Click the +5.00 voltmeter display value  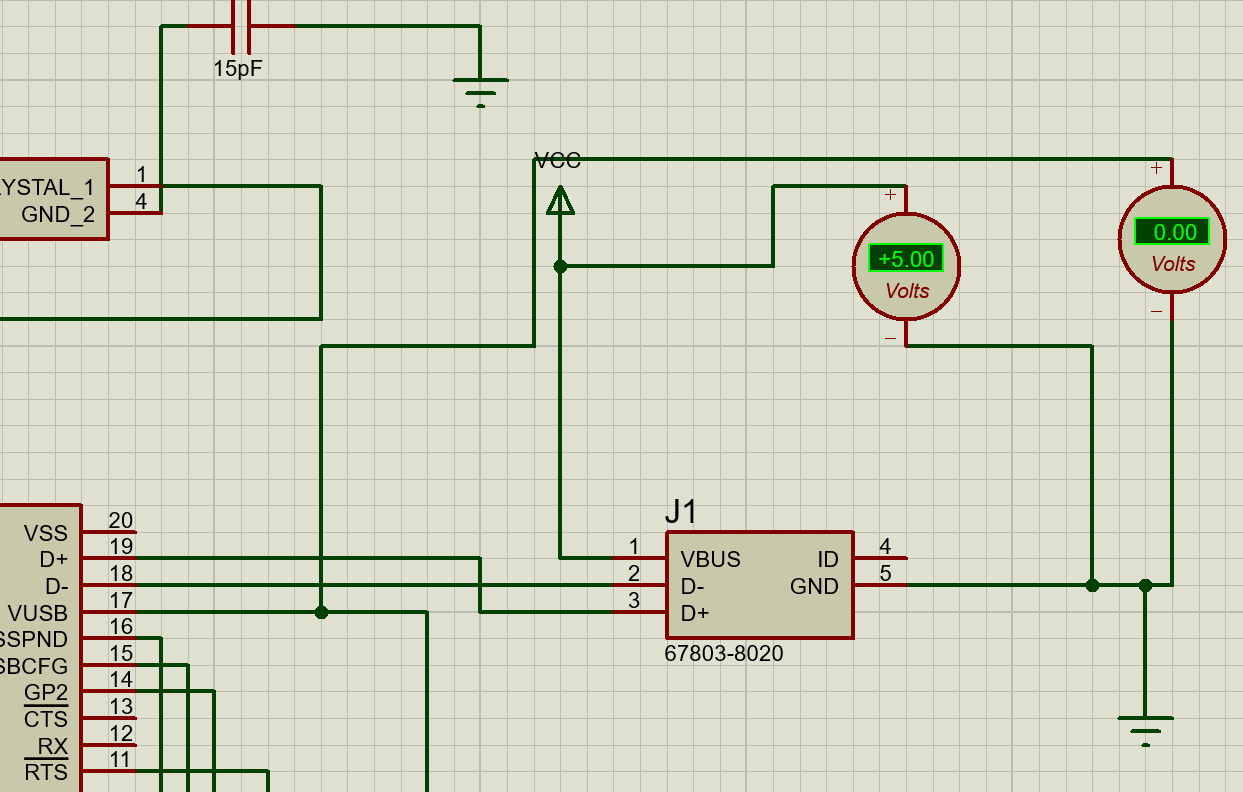pyautogui.click(x=906, y=259)
